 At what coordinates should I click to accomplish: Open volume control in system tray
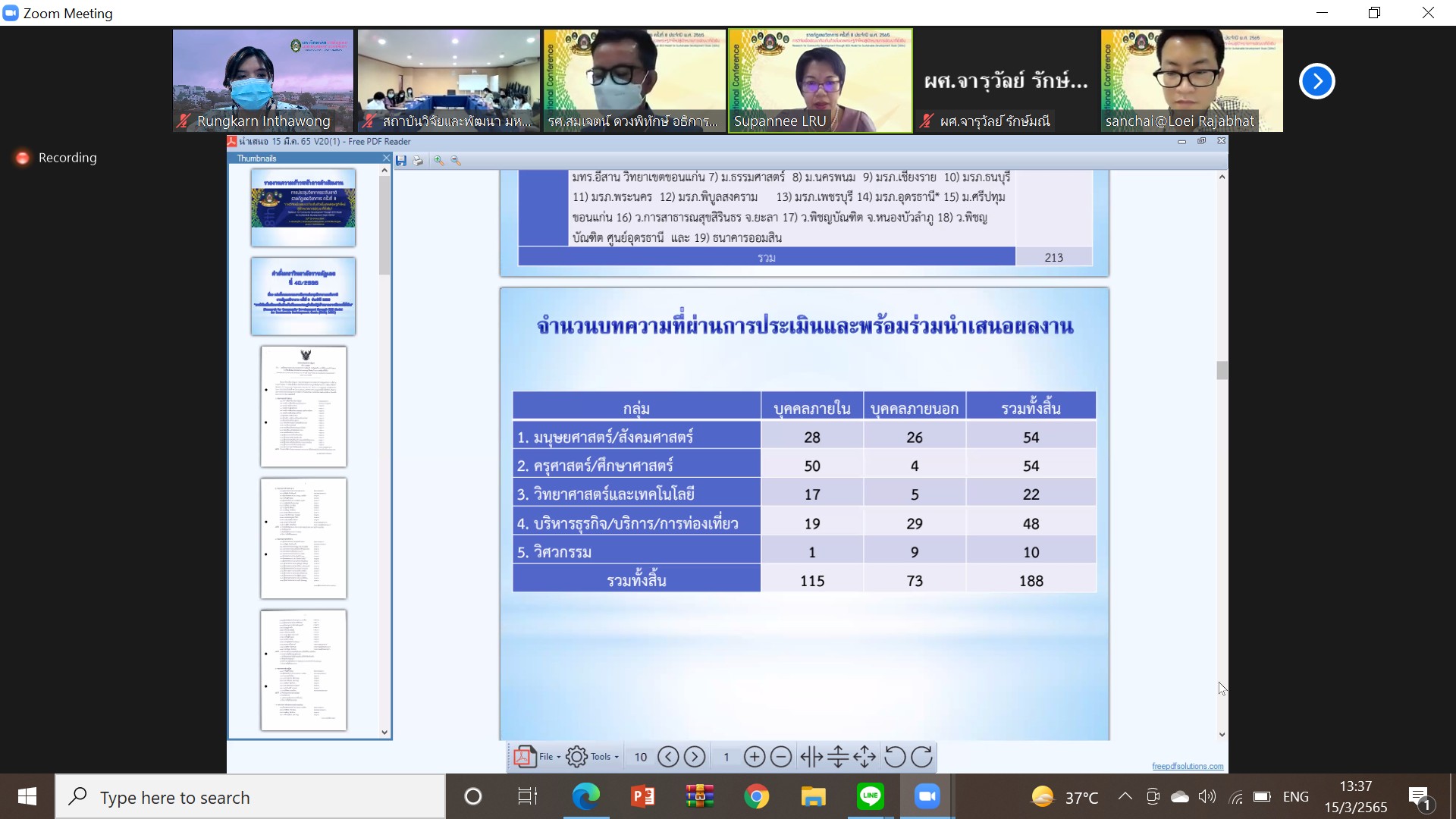pyautogui.click(x=1207, y=797)
